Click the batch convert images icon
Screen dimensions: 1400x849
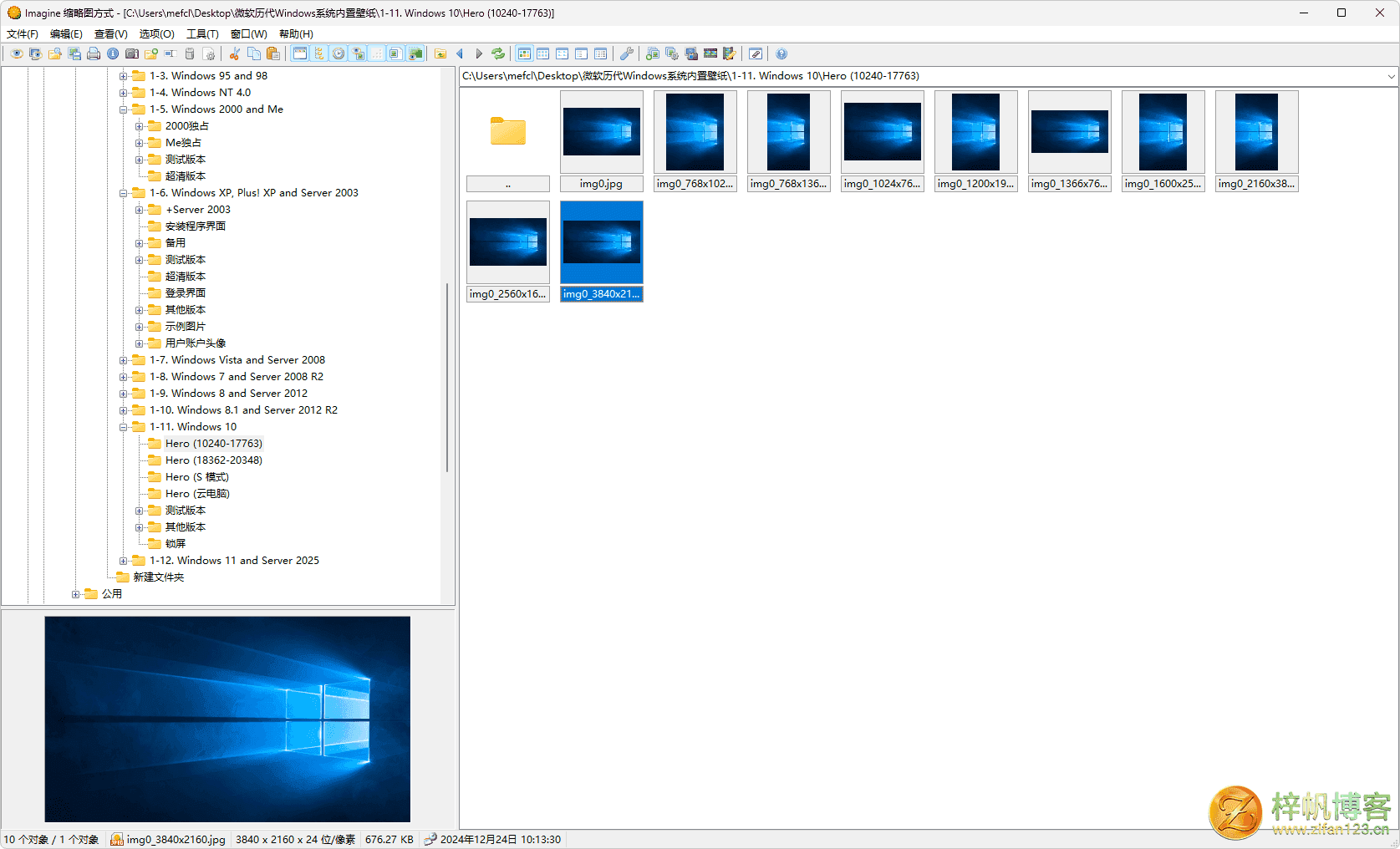click(652, 53)
